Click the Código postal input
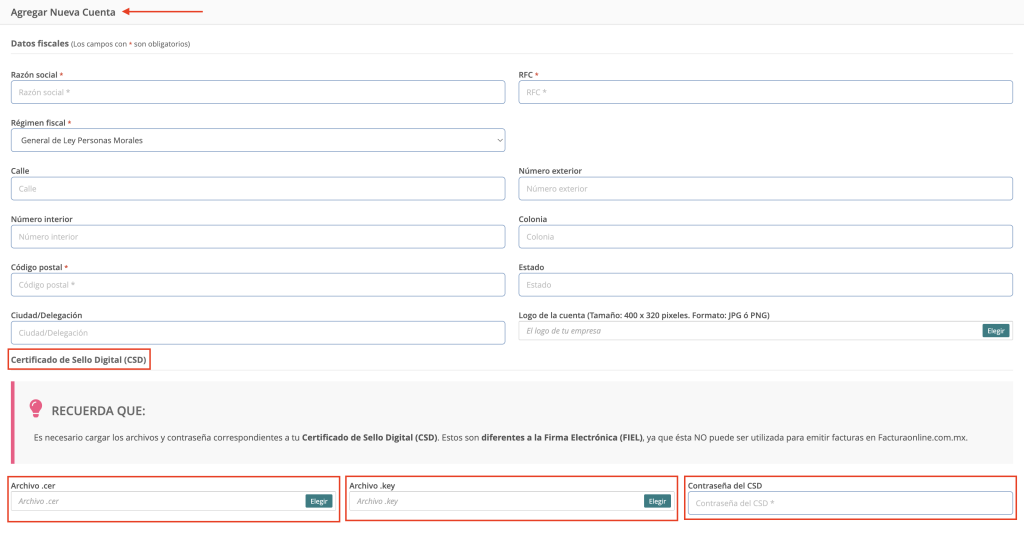 pos(257,285)
